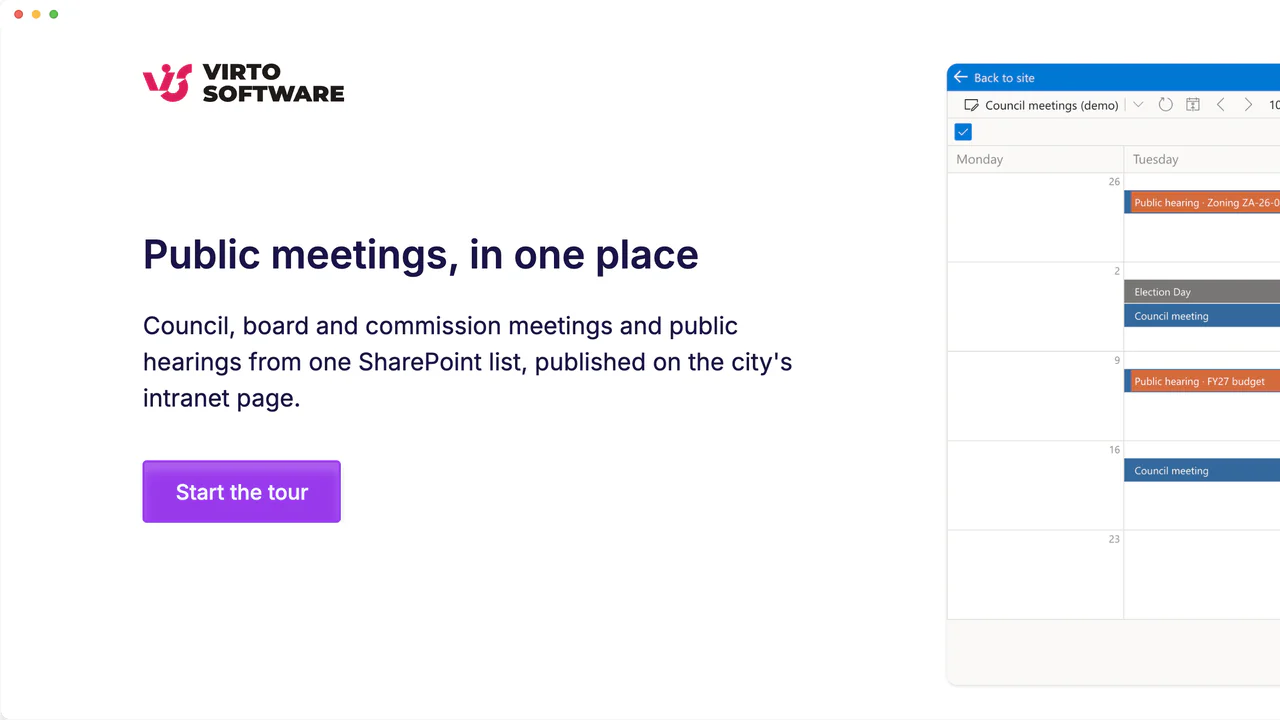
Task: Click the green macOS fullscreen dot
Action: [54, 14]
